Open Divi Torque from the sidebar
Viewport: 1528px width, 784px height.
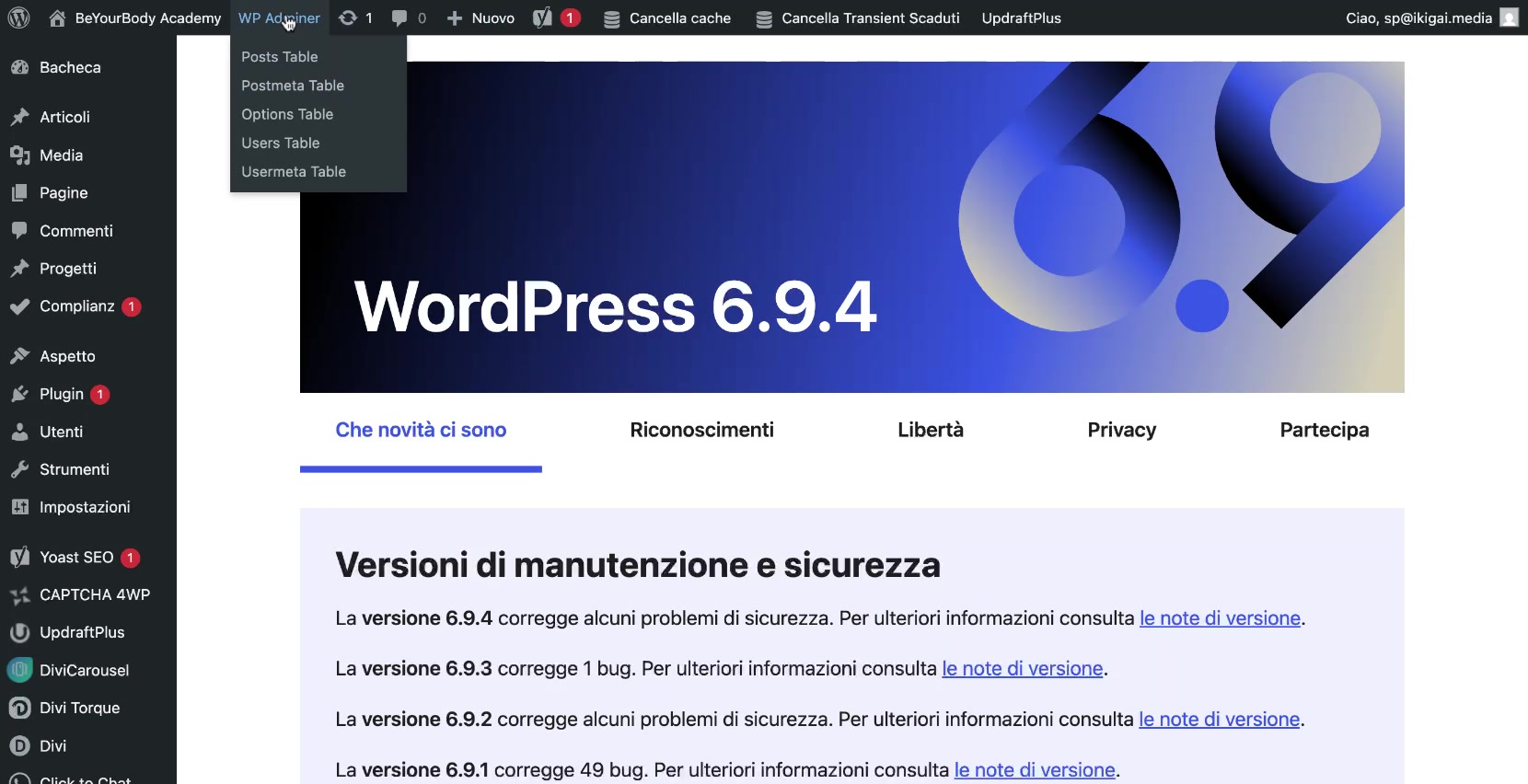[x=79, y=708]
